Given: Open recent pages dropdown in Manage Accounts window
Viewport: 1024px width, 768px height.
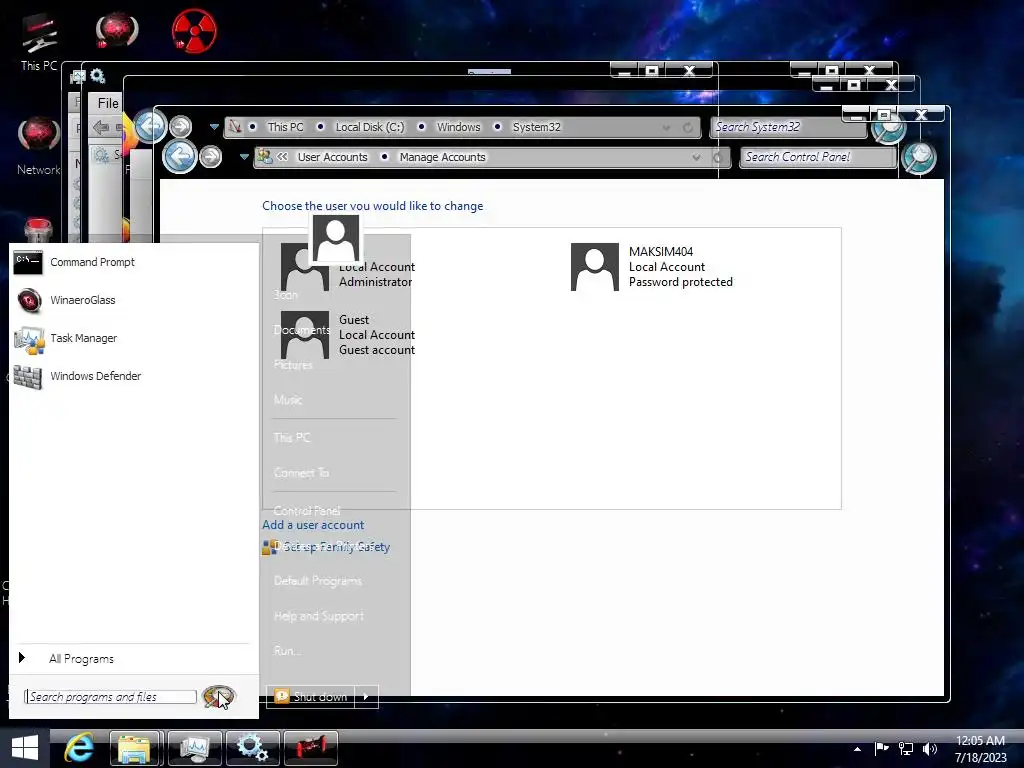Looking at the screenshot, I should [x=244, y=157].
